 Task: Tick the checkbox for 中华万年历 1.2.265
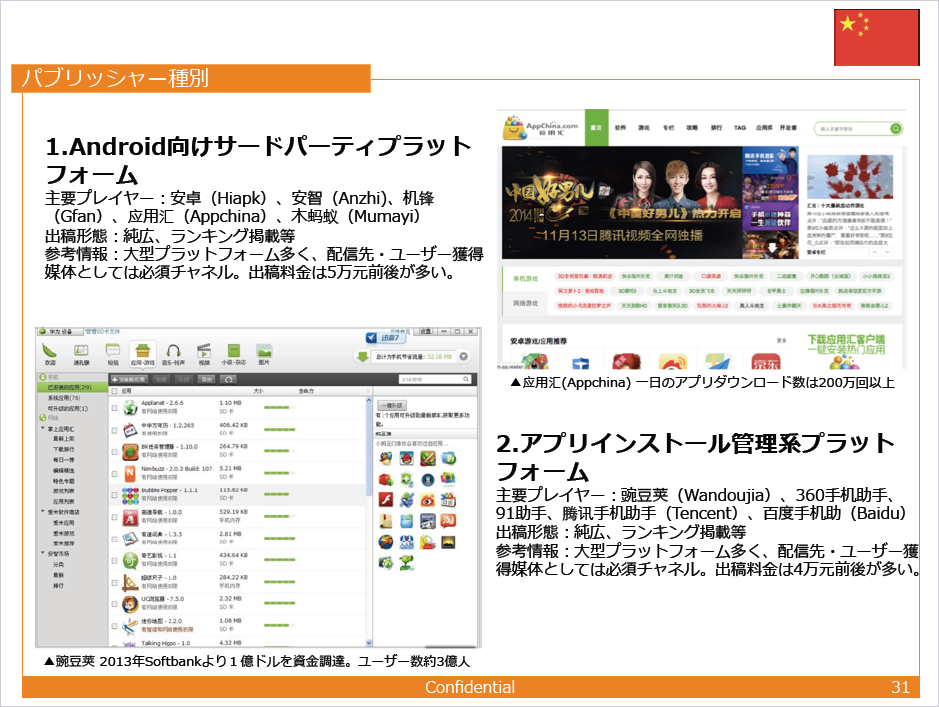114,430
